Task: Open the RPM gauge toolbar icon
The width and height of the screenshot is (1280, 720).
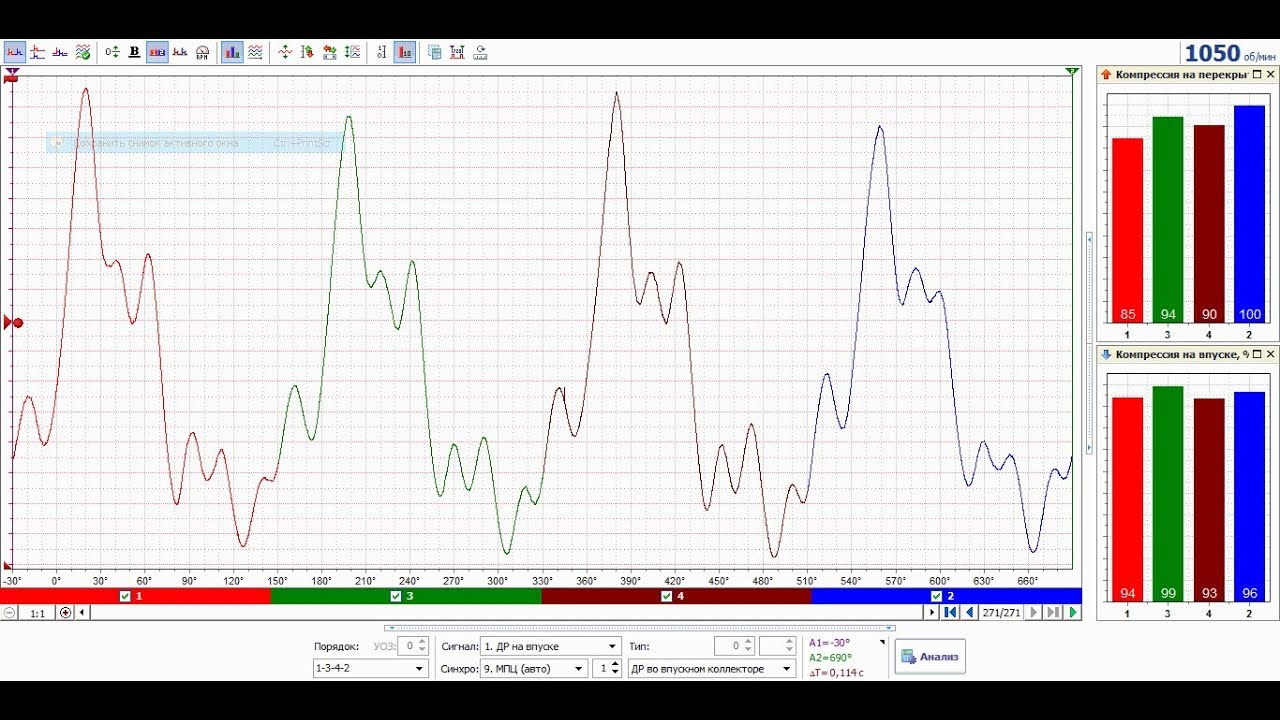Action: (x=202, y=52)
